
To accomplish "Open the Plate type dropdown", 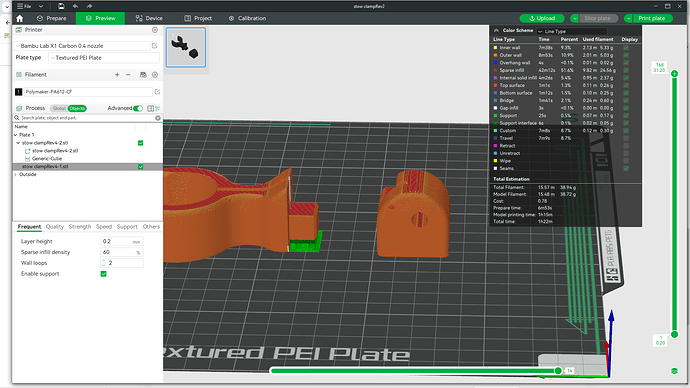I will click(x=103, y=58).
